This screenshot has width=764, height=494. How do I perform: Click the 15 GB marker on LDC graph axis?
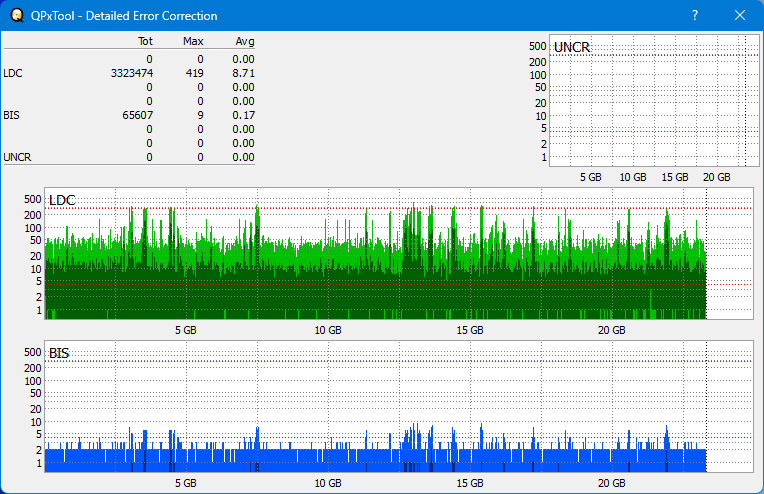[x=470, y=330]
